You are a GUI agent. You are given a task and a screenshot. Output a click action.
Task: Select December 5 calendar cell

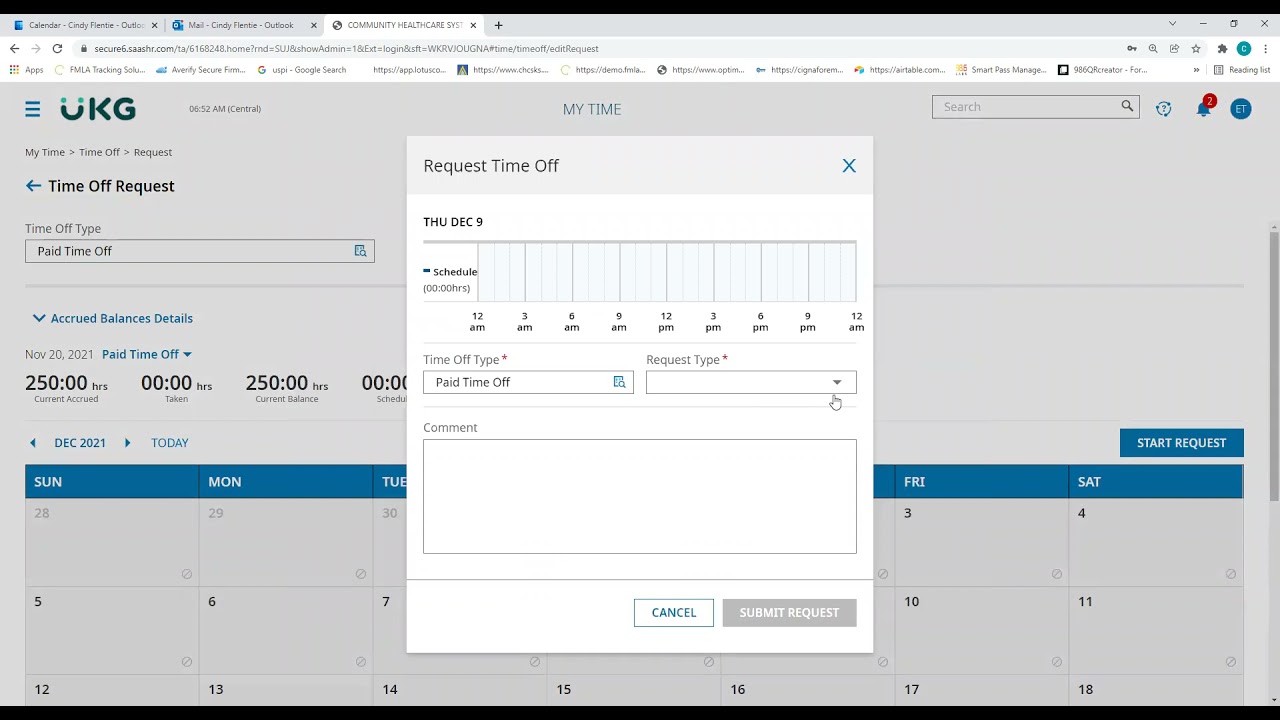(x=112, y=630)
